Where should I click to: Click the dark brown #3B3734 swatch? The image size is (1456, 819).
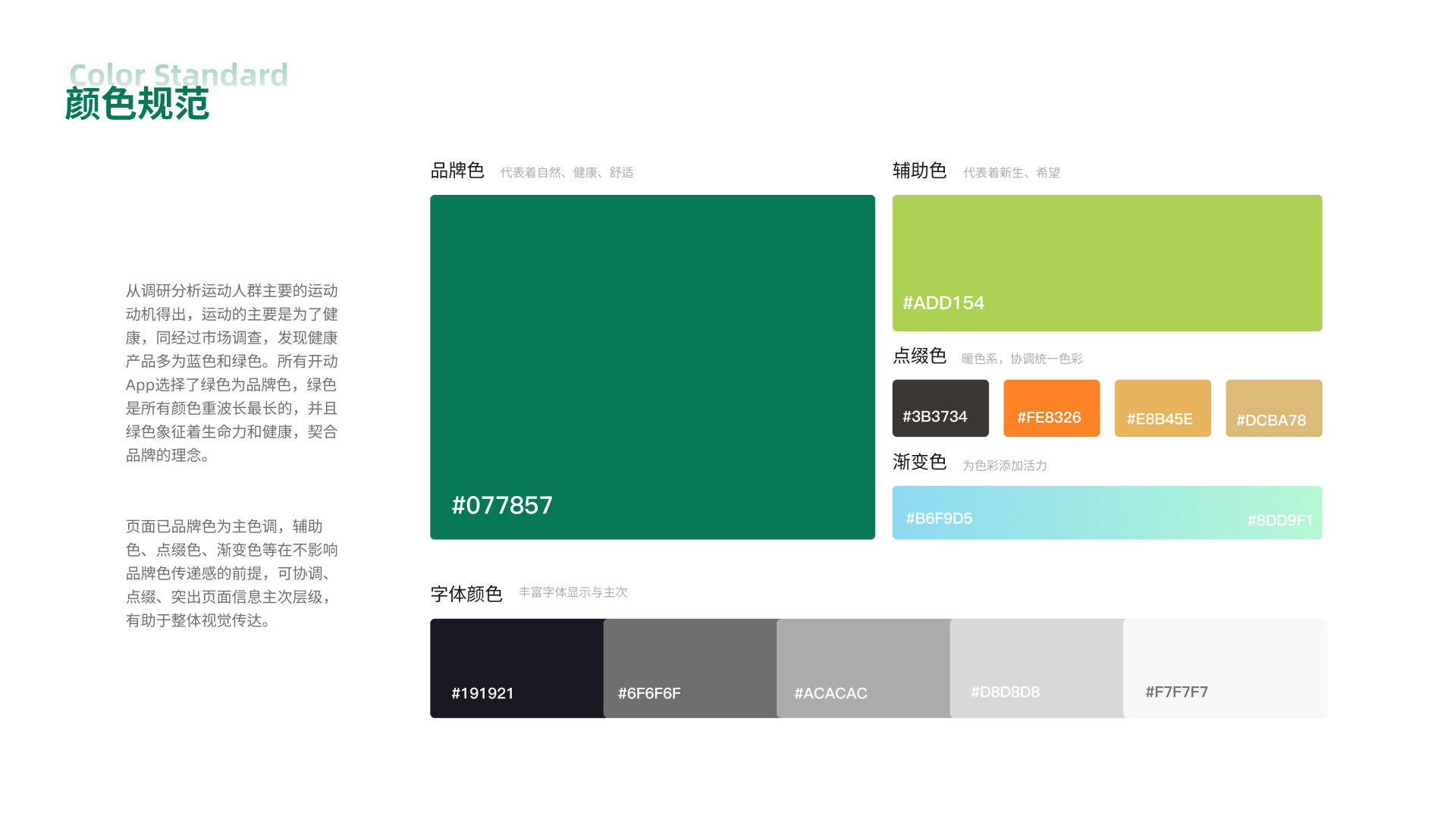(940, 408)
